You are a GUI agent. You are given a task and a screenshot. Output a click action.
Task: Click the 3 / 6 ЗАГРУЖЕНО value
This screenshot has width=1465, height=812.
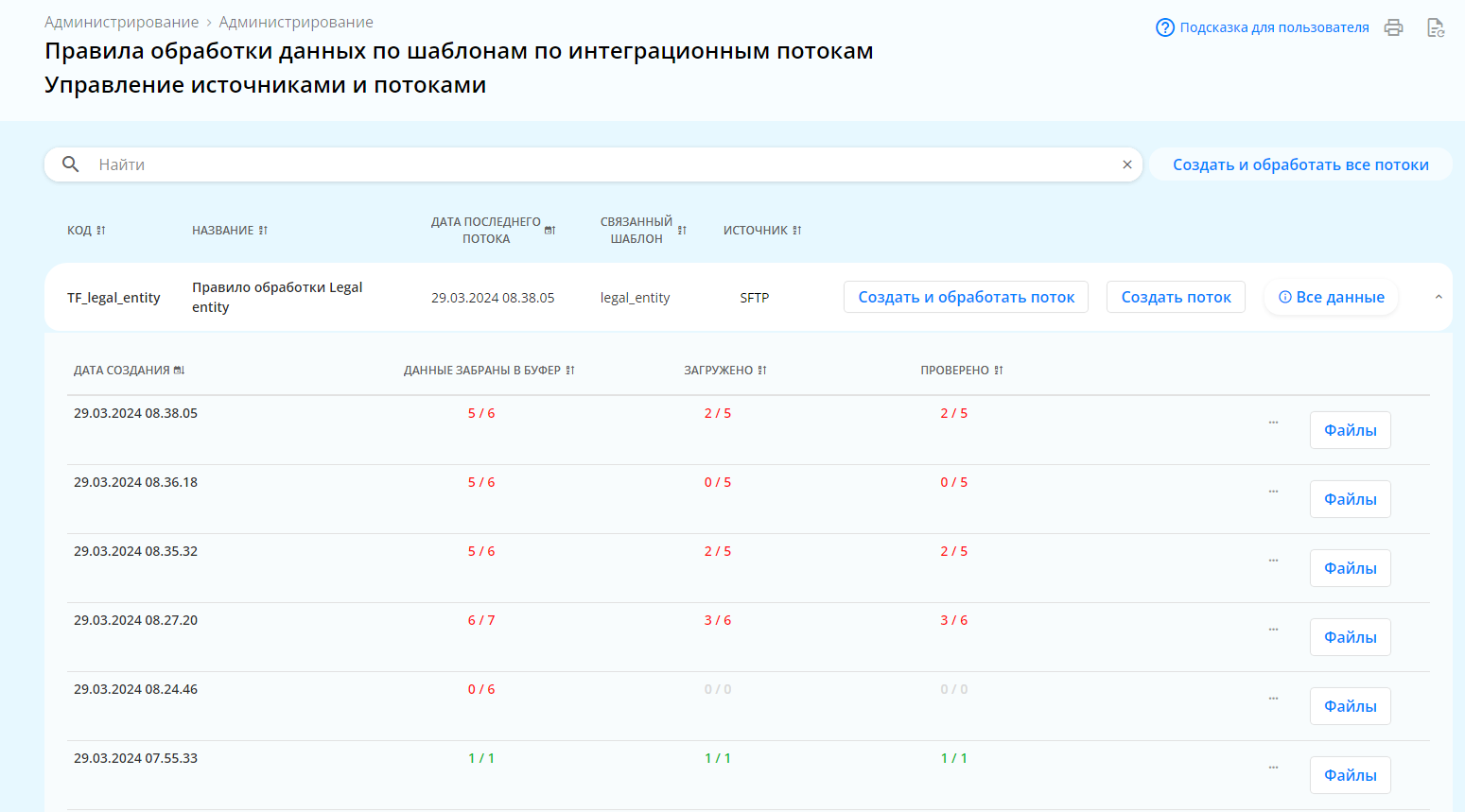click(718, 620)
